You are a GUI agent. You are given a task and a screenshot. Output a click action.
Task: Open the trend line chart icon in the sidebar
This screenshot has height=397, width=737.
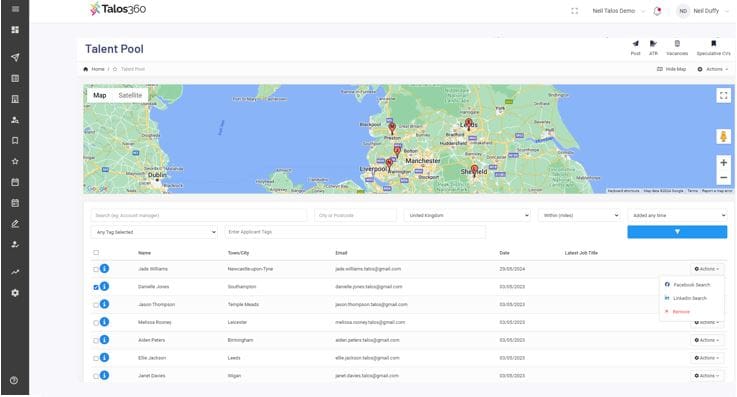[15, 272]
